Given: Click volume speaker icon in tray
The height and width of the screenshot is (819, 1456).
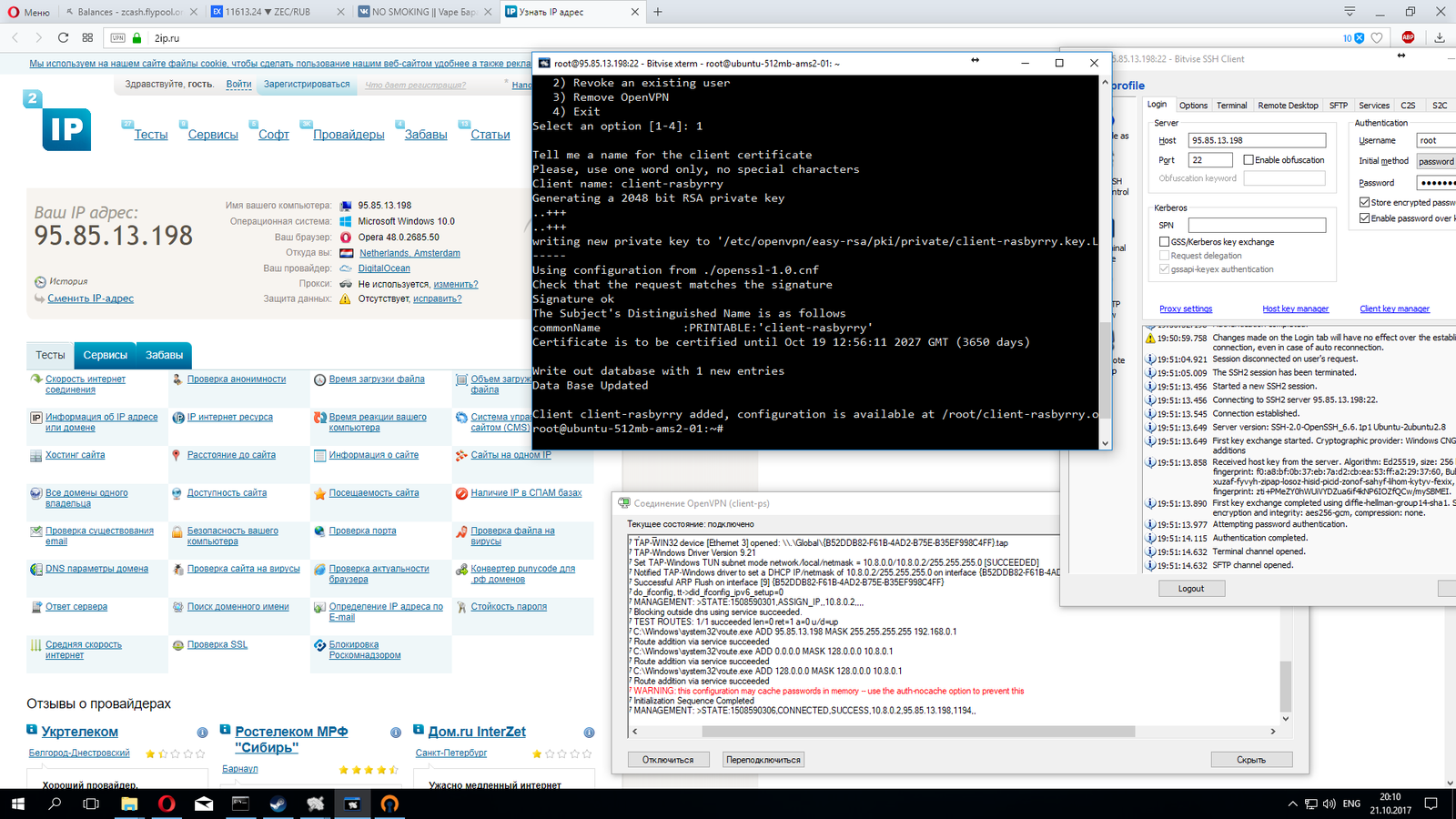Looking at the screenshot, I should click(1329, 804).
